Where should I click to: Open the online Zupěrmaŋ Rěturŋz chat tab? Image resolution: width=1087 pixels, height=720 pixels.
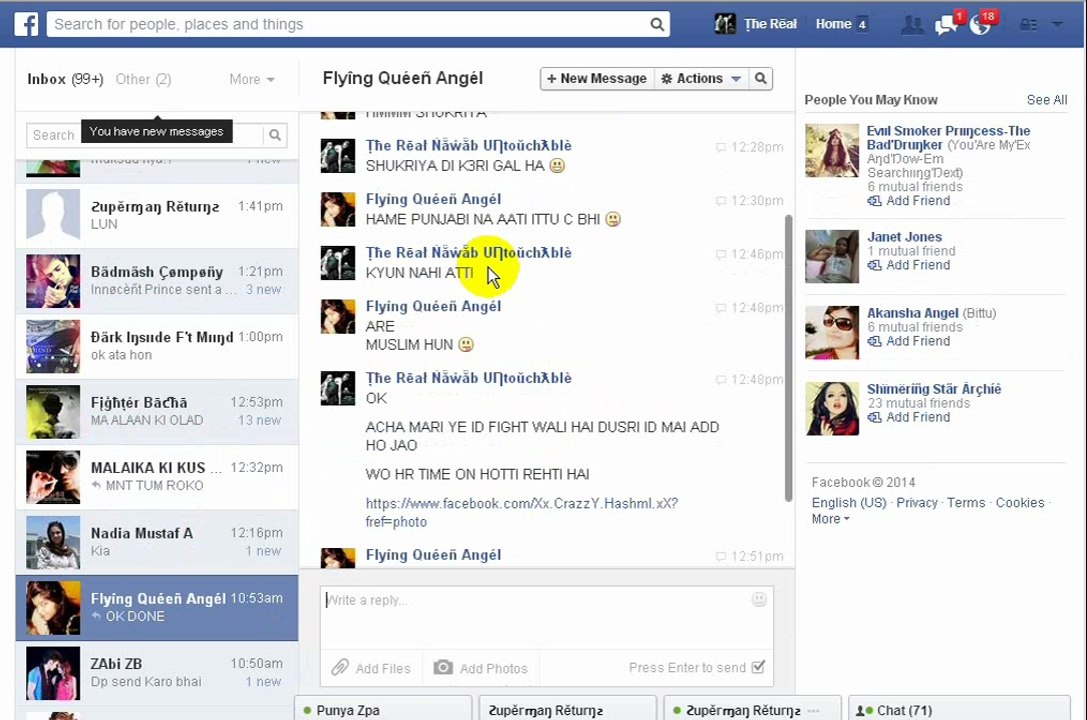point(753,710)
